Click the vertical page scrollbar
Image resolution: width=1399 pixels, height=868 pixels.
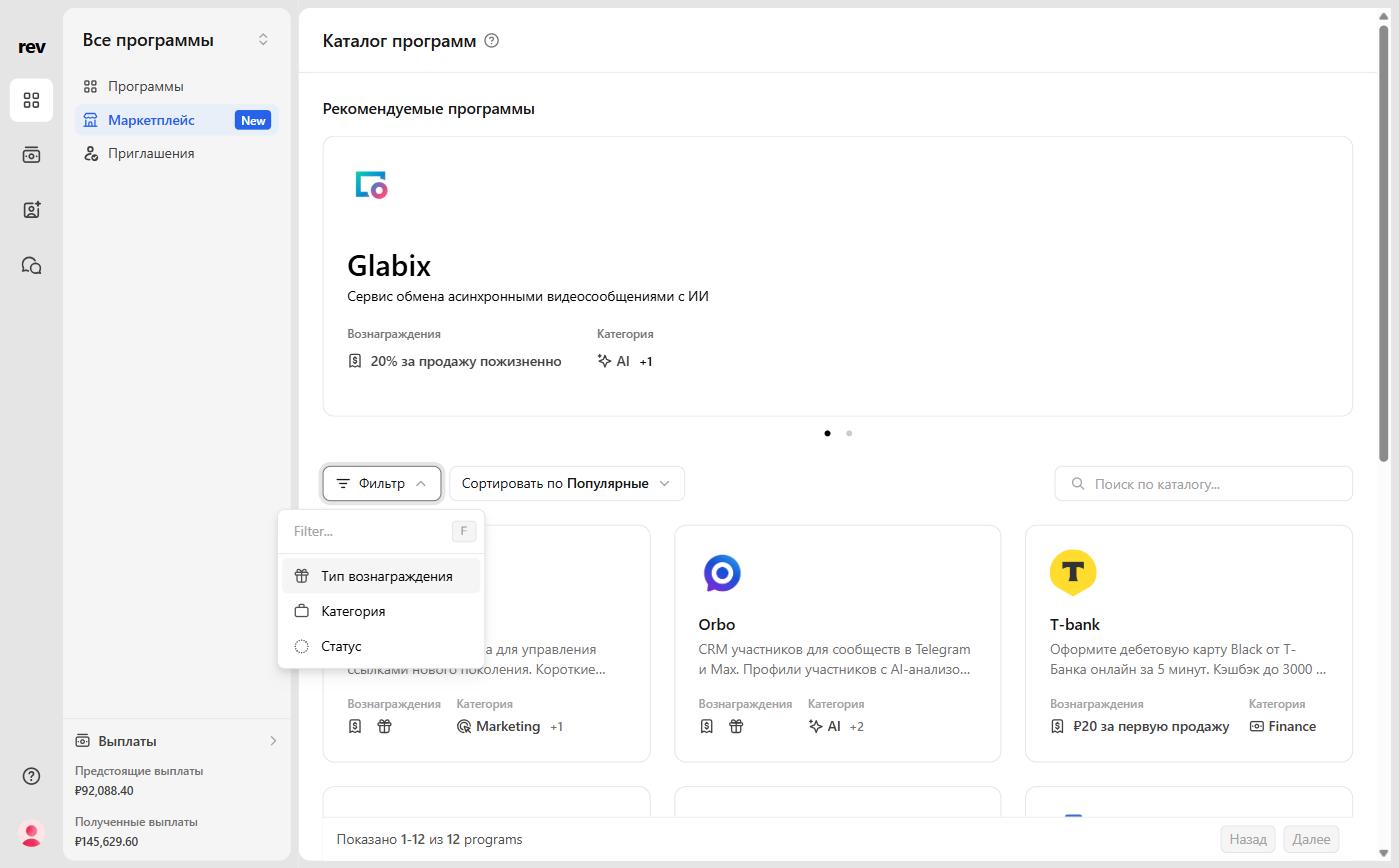pos(1385,242)
